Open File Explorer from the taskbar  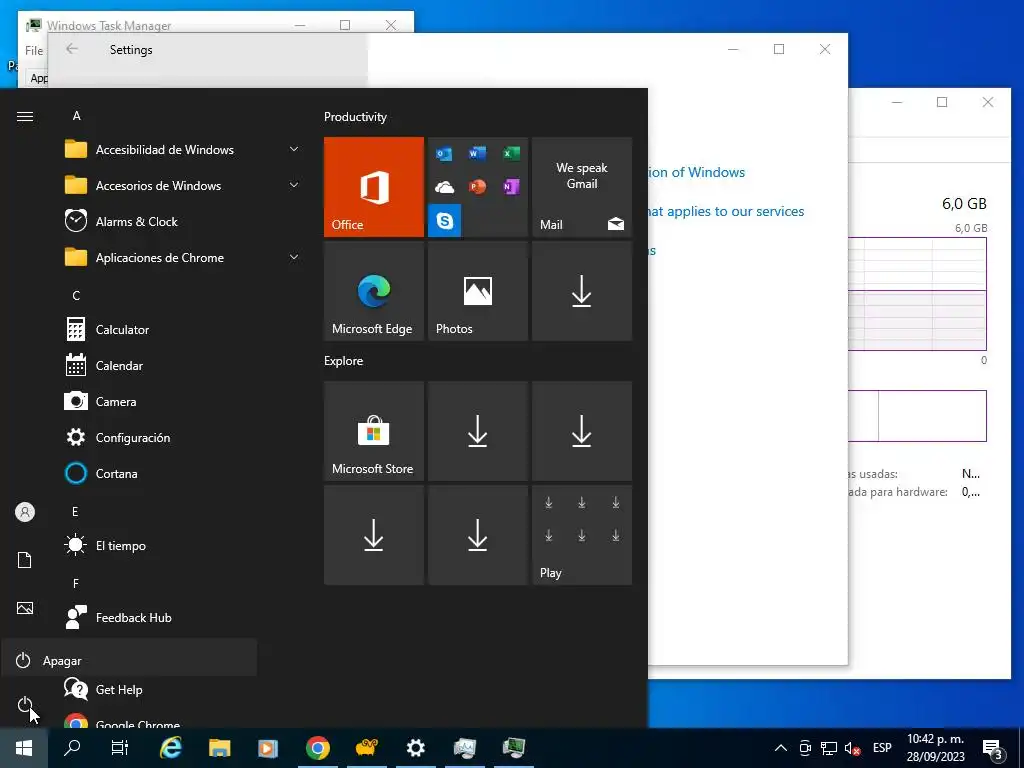219,748
